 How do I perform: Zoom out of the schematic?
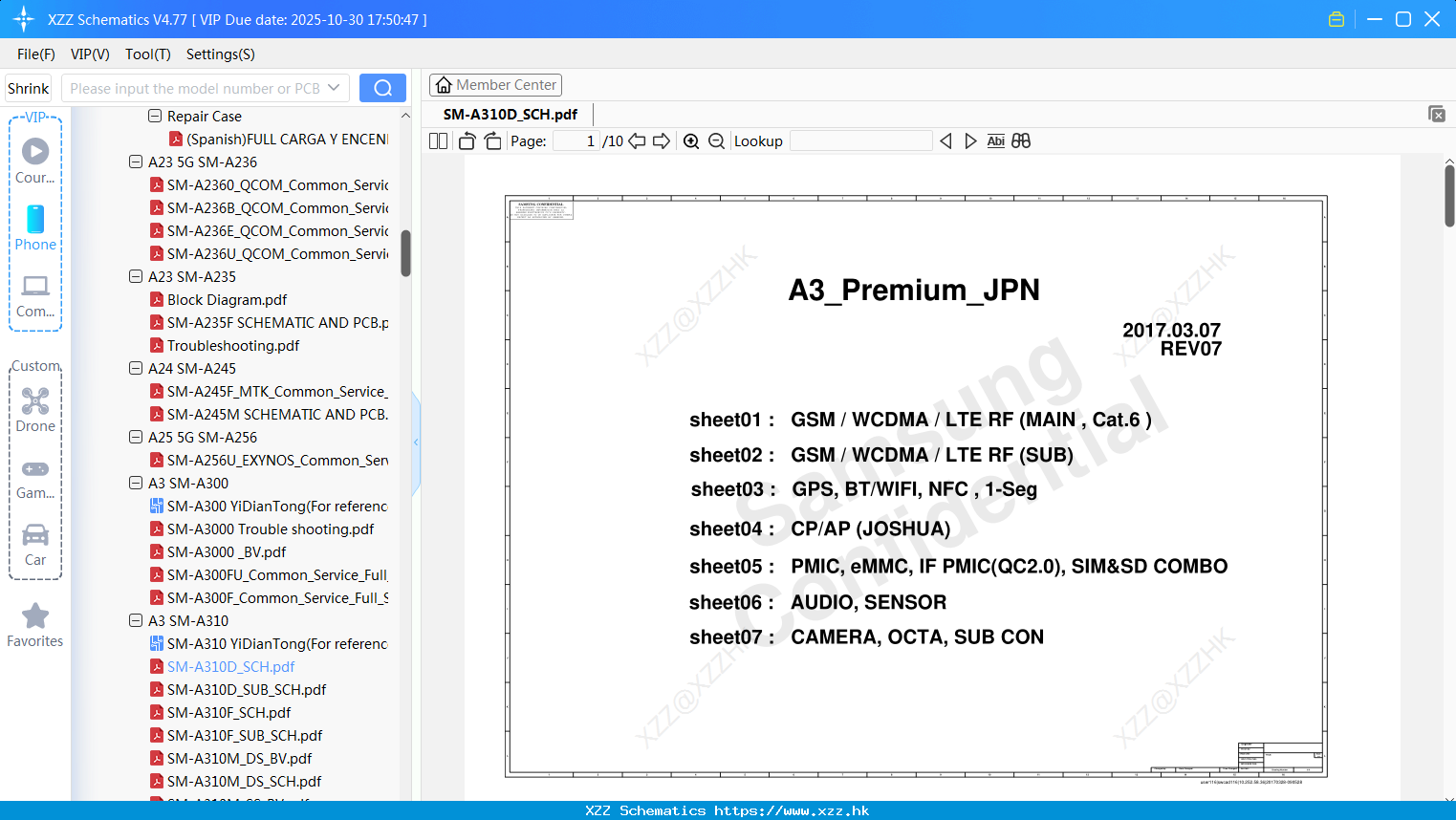point(716,141)
